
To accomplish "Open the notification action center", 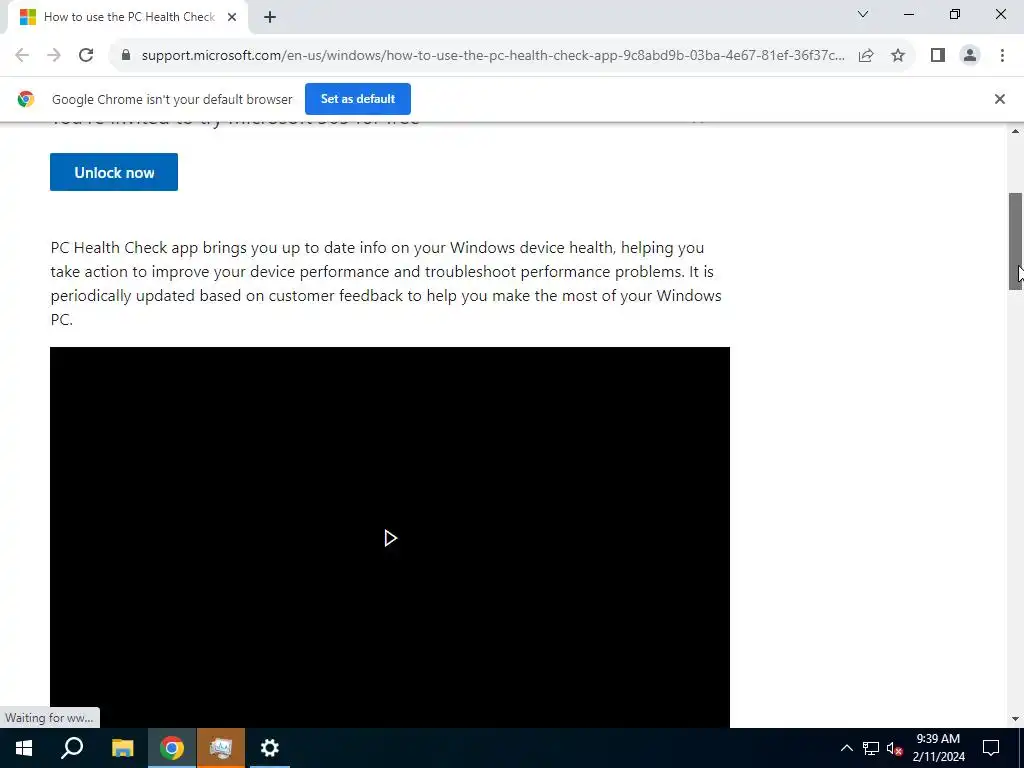I will 991,748.
